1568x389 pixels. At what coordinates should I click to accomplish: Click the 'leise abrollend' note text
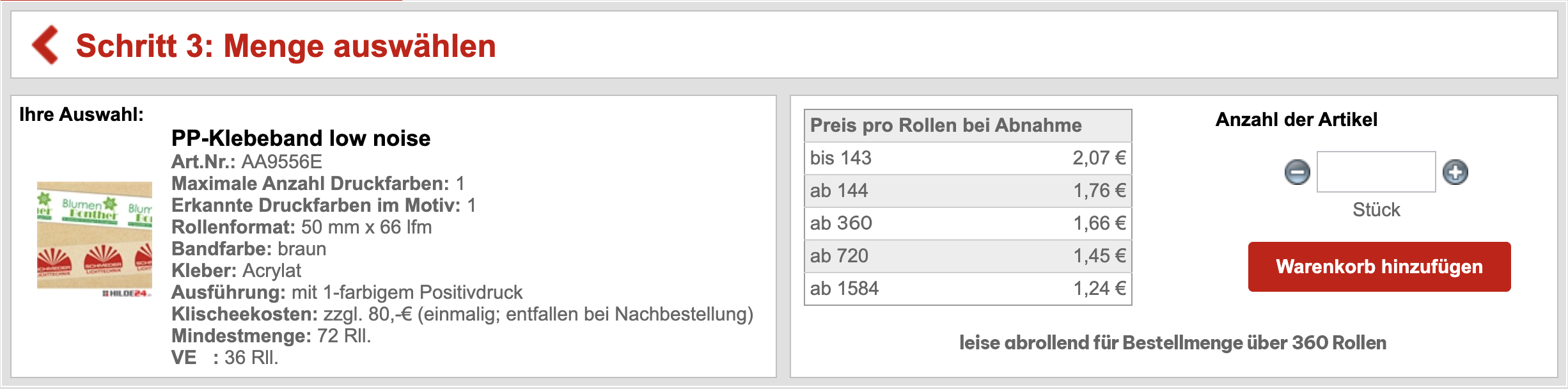click(1172, 343)
